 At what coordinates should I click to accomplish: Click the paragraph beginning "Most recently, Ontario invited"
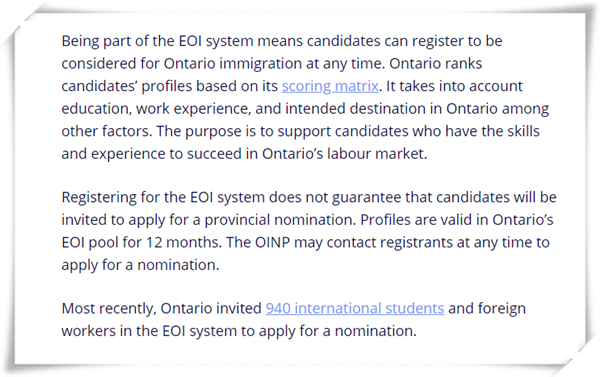click(293, 320)
